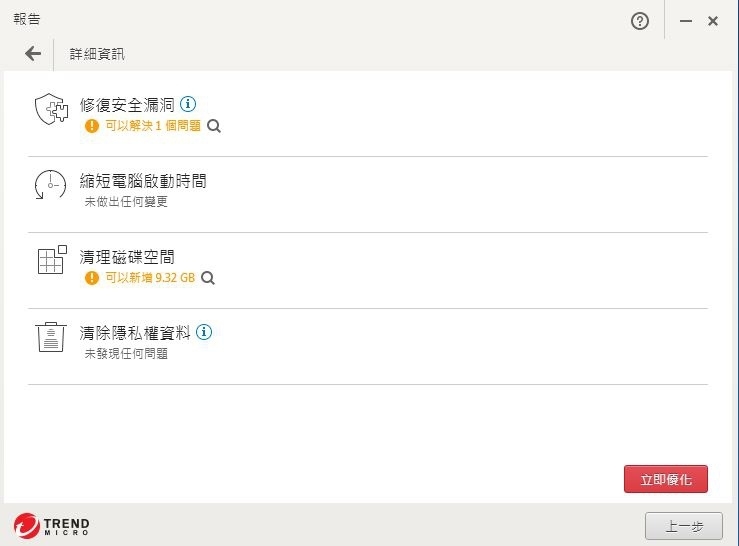This screenshot has height=546, width=739.
Task: Click magnifier next to 可以新增 9.32 GB
Action: [208, 278]
